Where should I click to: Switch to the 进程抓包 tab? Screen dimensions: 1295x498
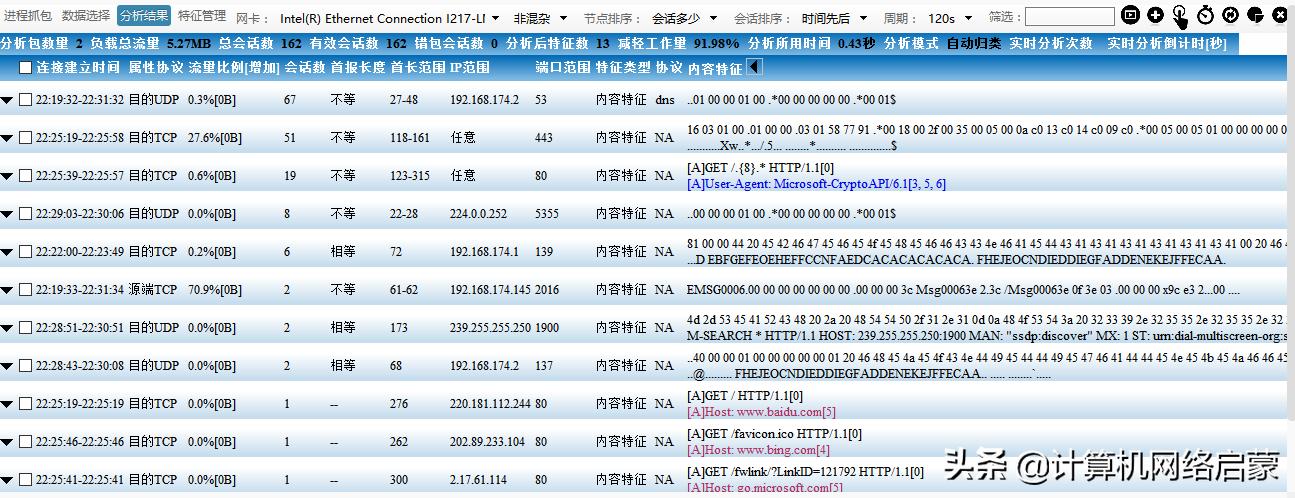click(28, 16)
